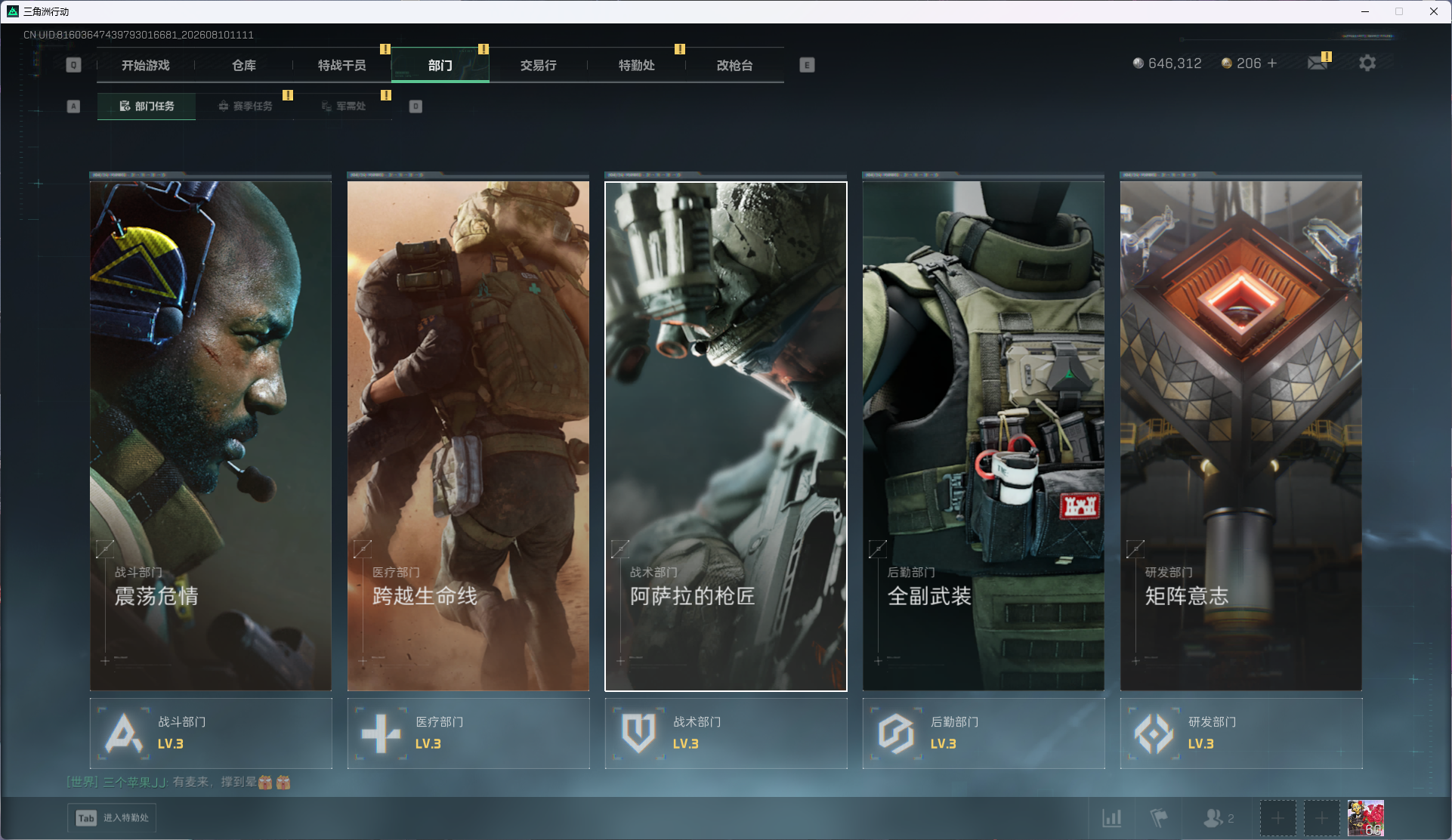Screen dimensions: 1452x840
Task: Open the friends list icon
Action: (x=1218, y=818)
